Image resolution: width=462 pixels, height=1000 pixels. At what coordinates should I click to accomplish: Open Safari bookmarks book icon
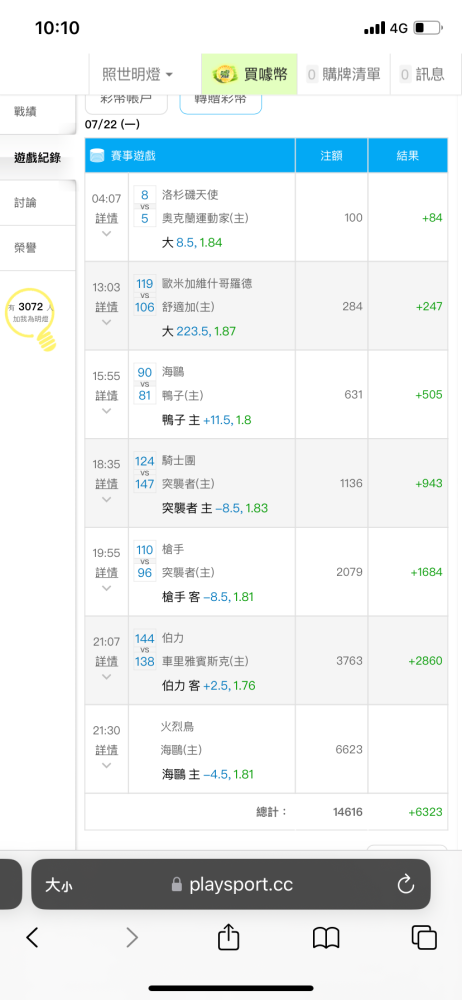[326, 938]
